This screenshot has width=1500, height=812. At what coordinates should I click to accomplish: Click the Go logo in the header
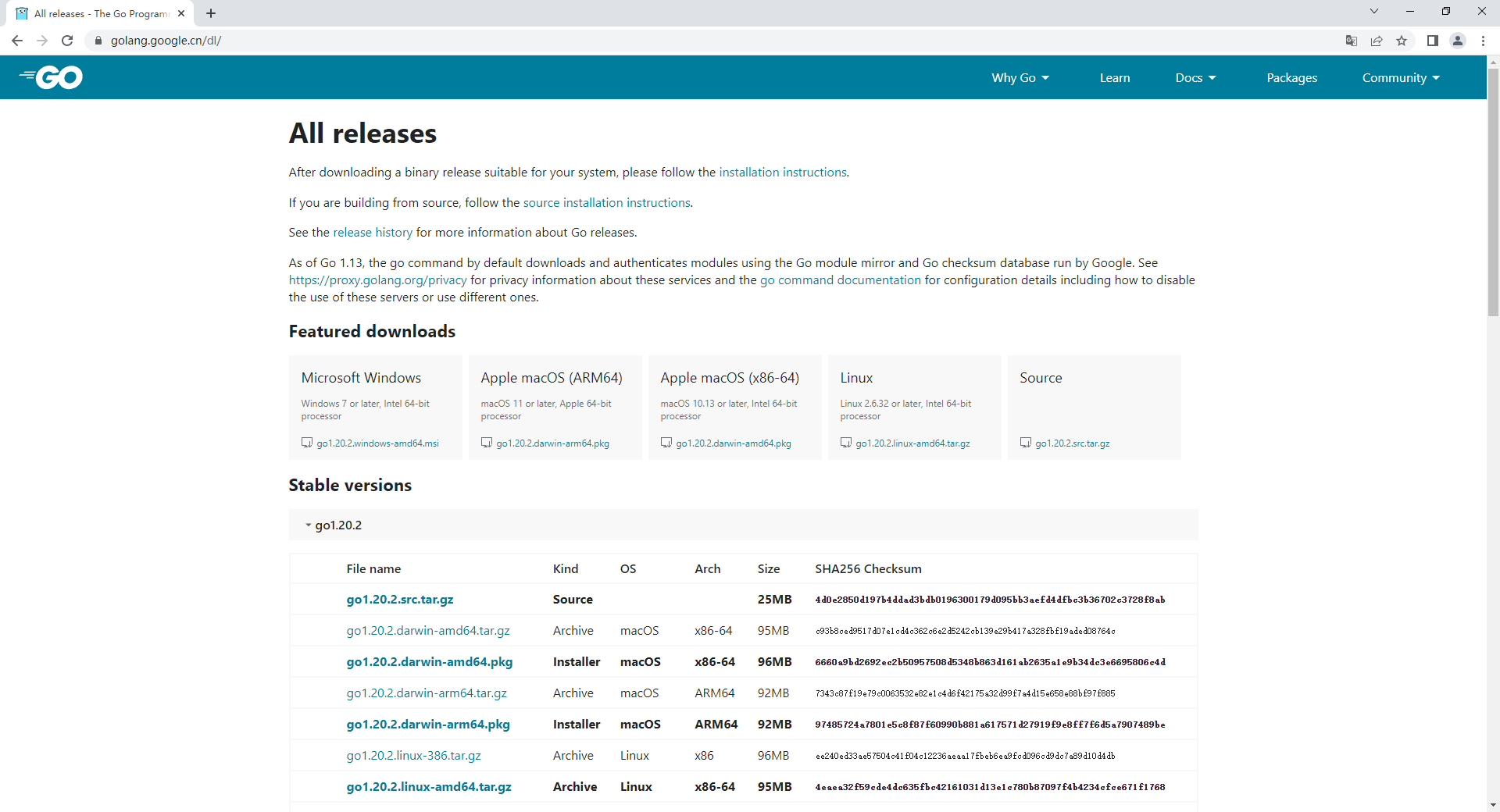click(x=52, y=77)
